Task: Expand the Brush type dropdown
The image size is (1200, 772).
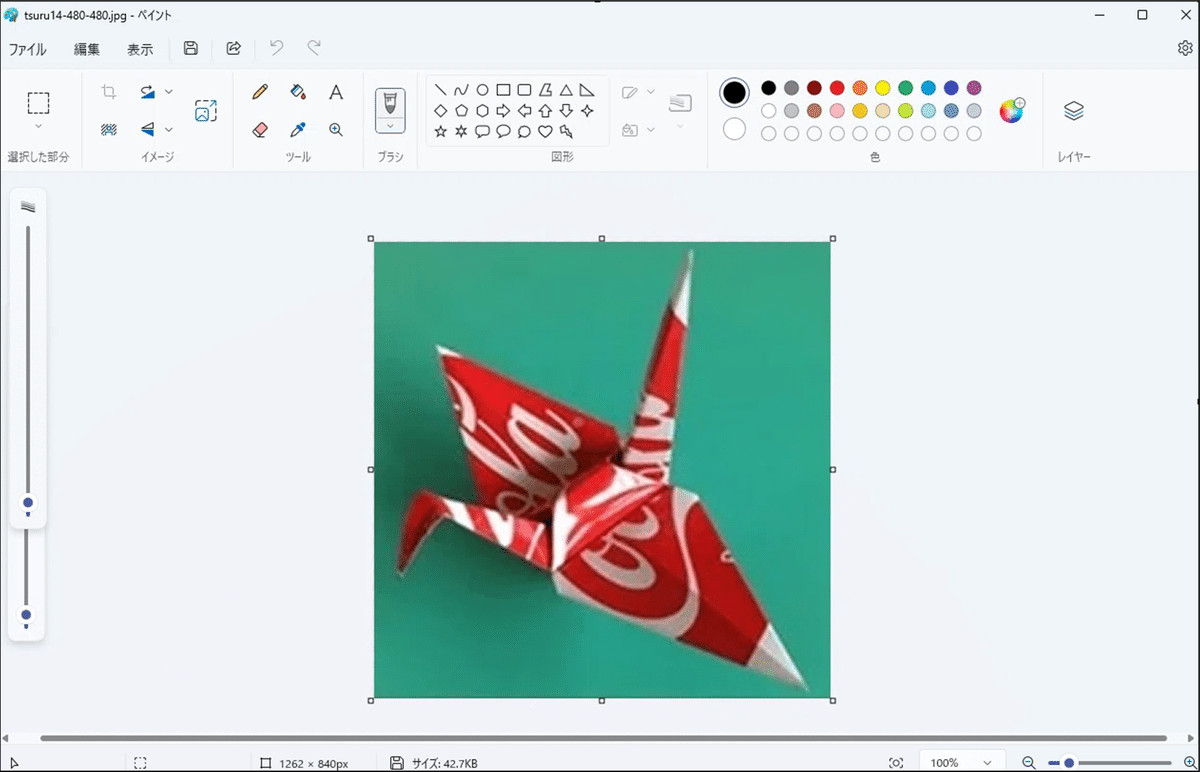Action: [x=390, y=126]
